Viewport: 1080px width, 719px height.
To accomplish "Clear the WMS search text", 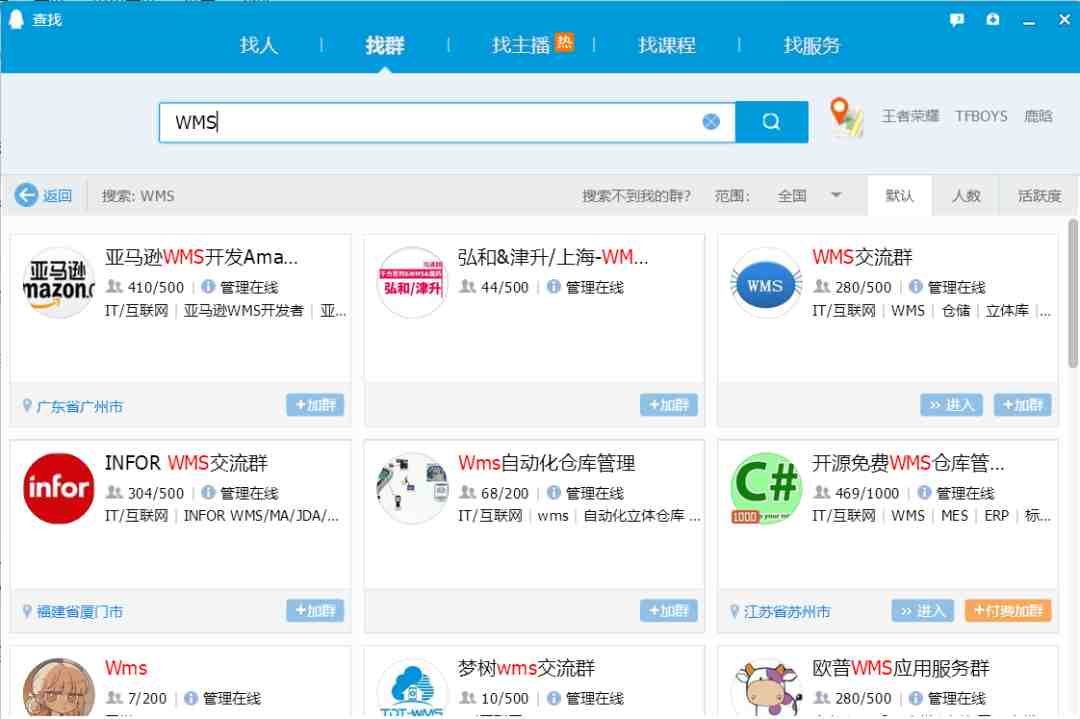I will (711, 122).
